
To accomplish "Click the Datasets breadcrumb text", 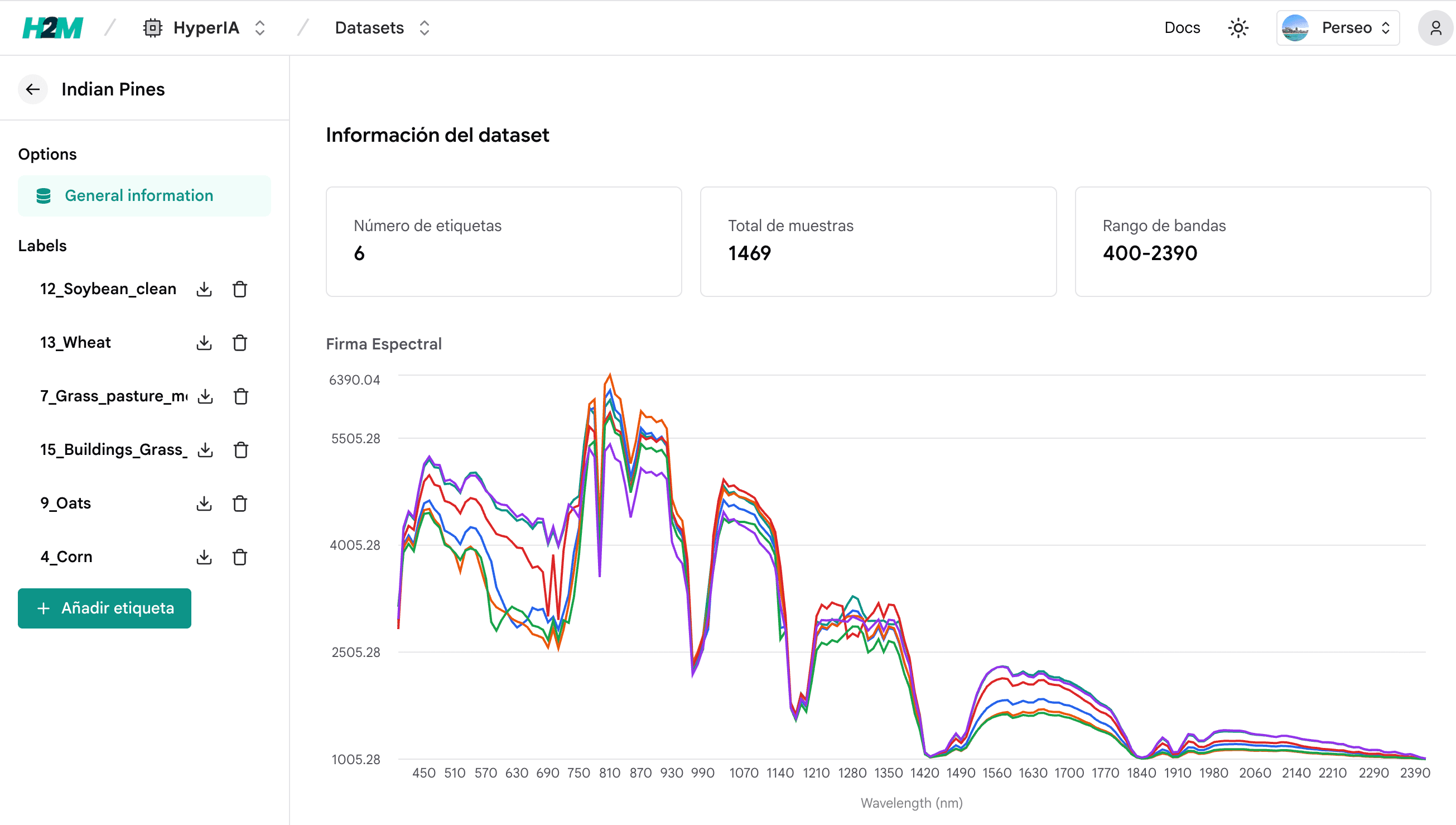I will tap(369, 28).
